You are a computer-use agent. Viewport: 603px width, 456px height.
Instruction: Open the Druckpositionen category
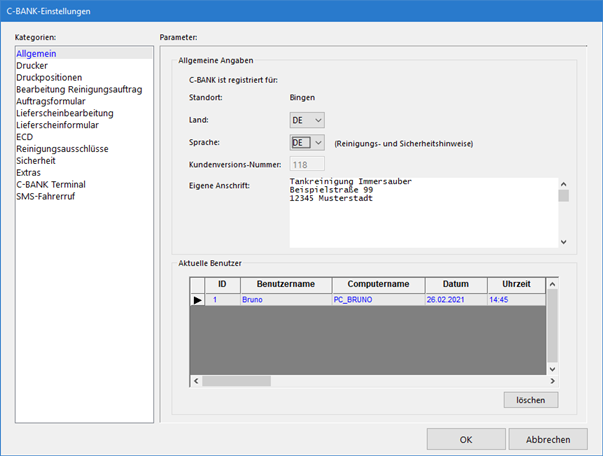[49, 77]
